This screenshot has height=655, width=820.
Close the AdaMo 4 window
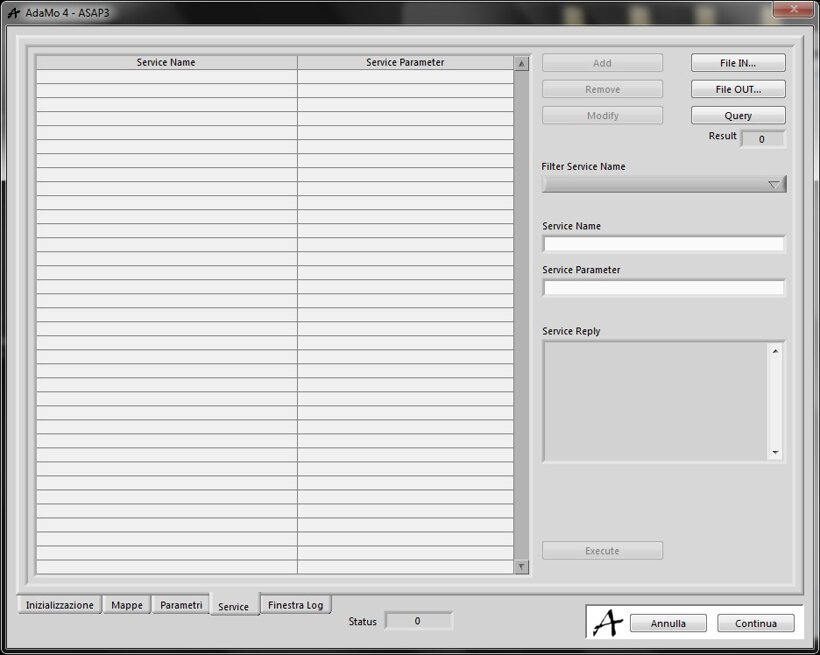click(x=794, y=9)
